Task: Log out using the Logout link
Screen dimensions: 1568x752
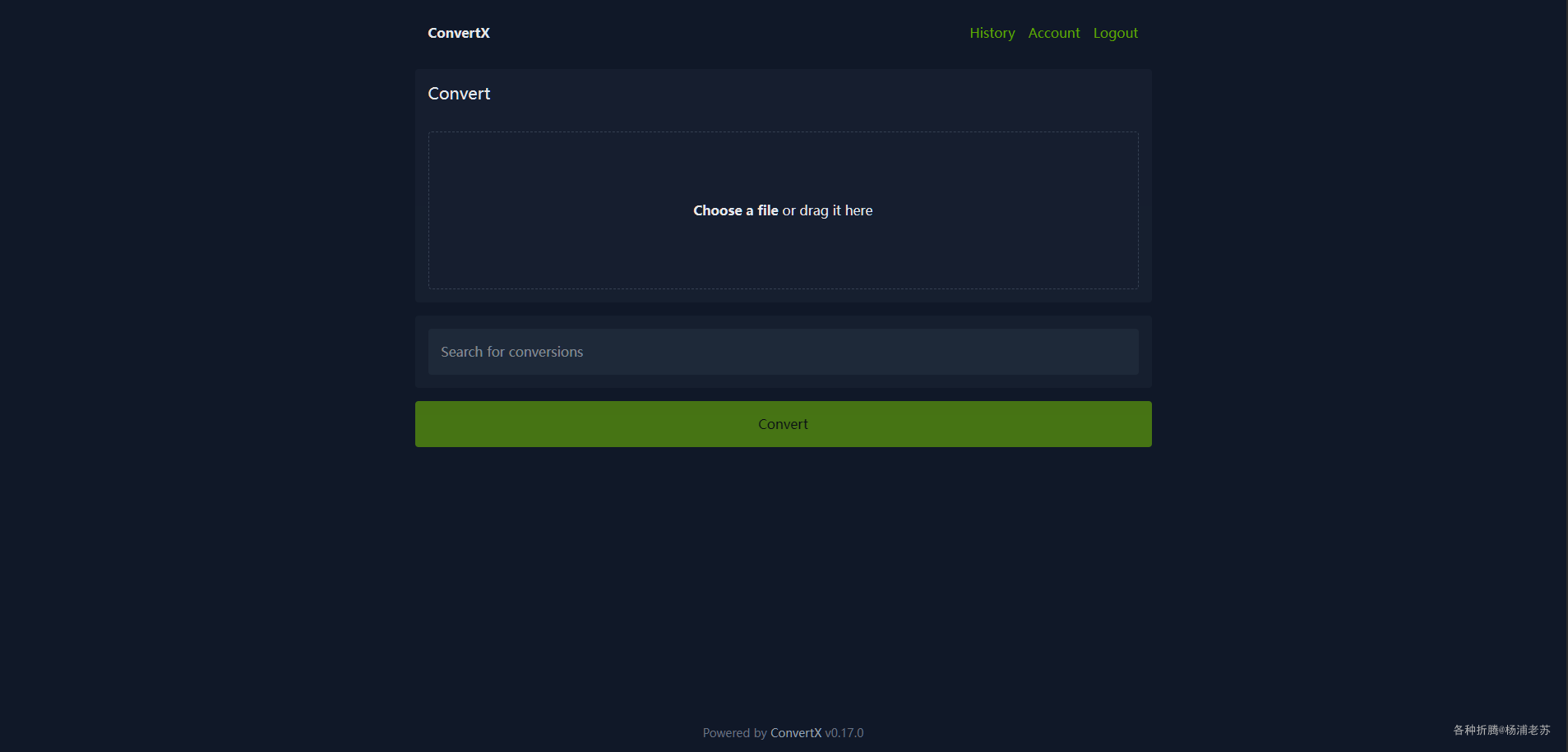Action: pos(1115,33)
